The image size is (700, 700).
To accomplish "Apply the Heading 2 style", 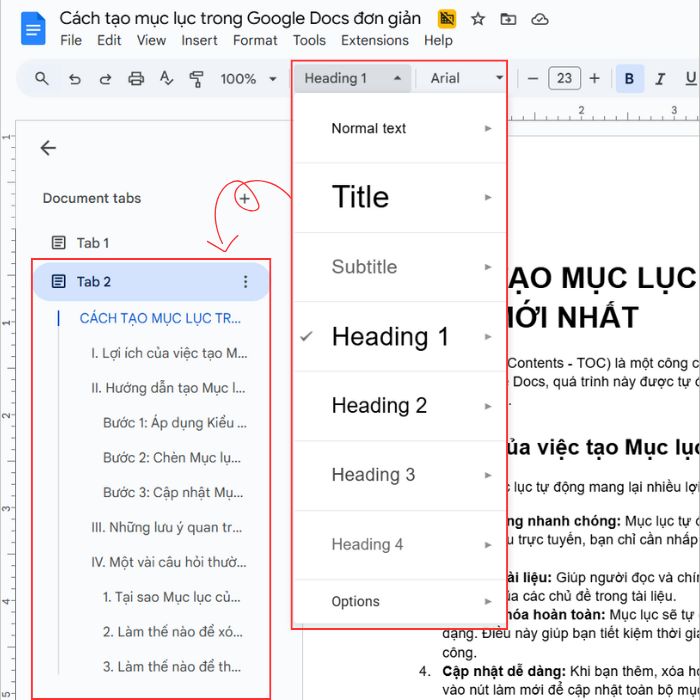I will click(x=400, y=406).
